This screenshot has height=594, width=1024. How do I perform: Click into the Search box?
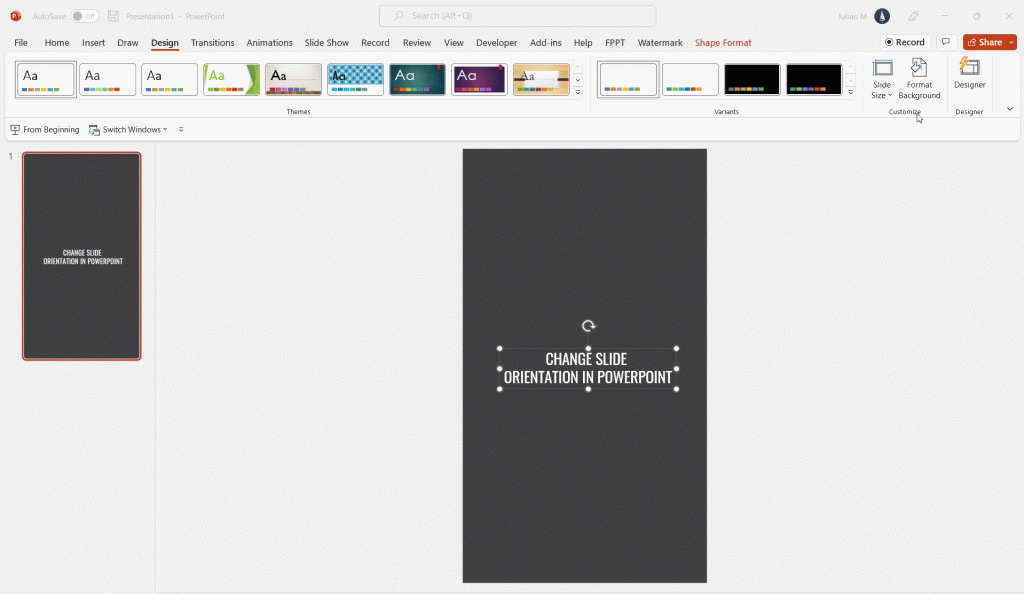(518, 16)
